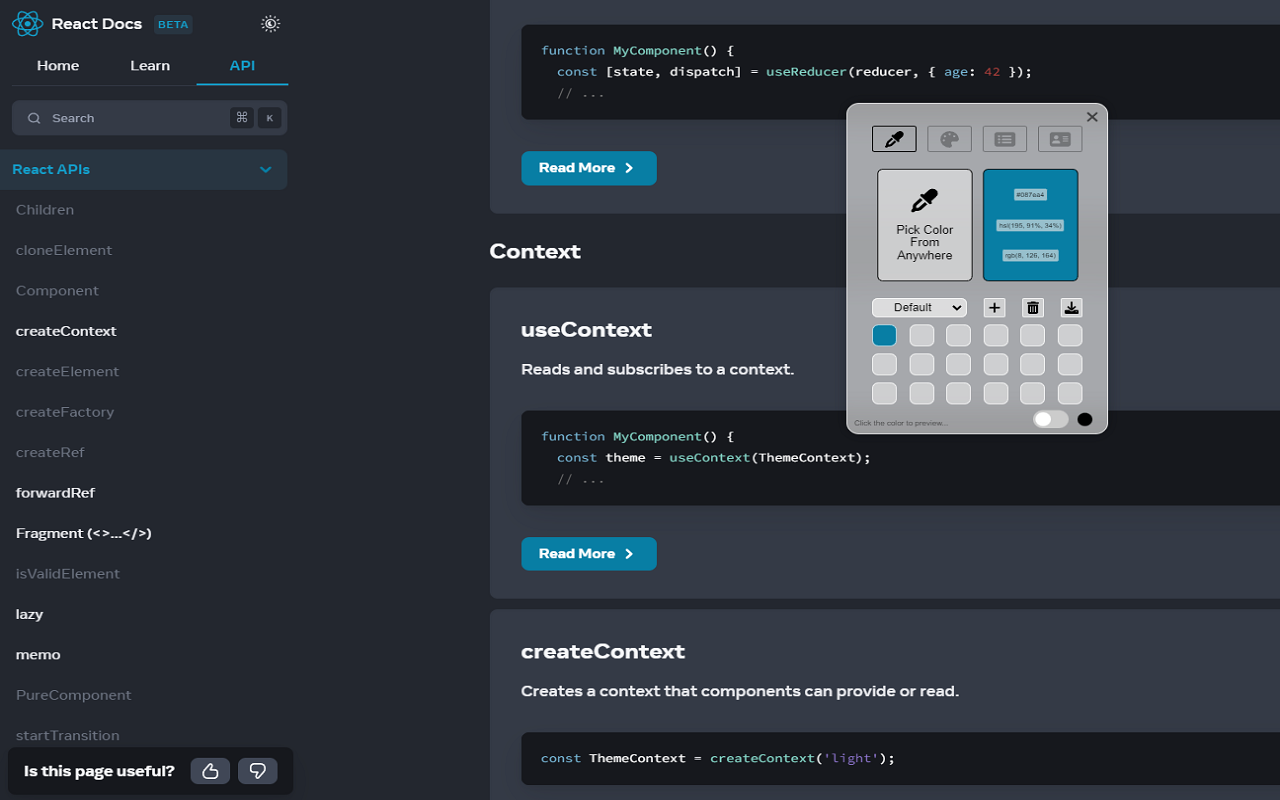Open the ID card tab in color picker
This screenshot has width=1280, height=800.
click(1060, 139)
